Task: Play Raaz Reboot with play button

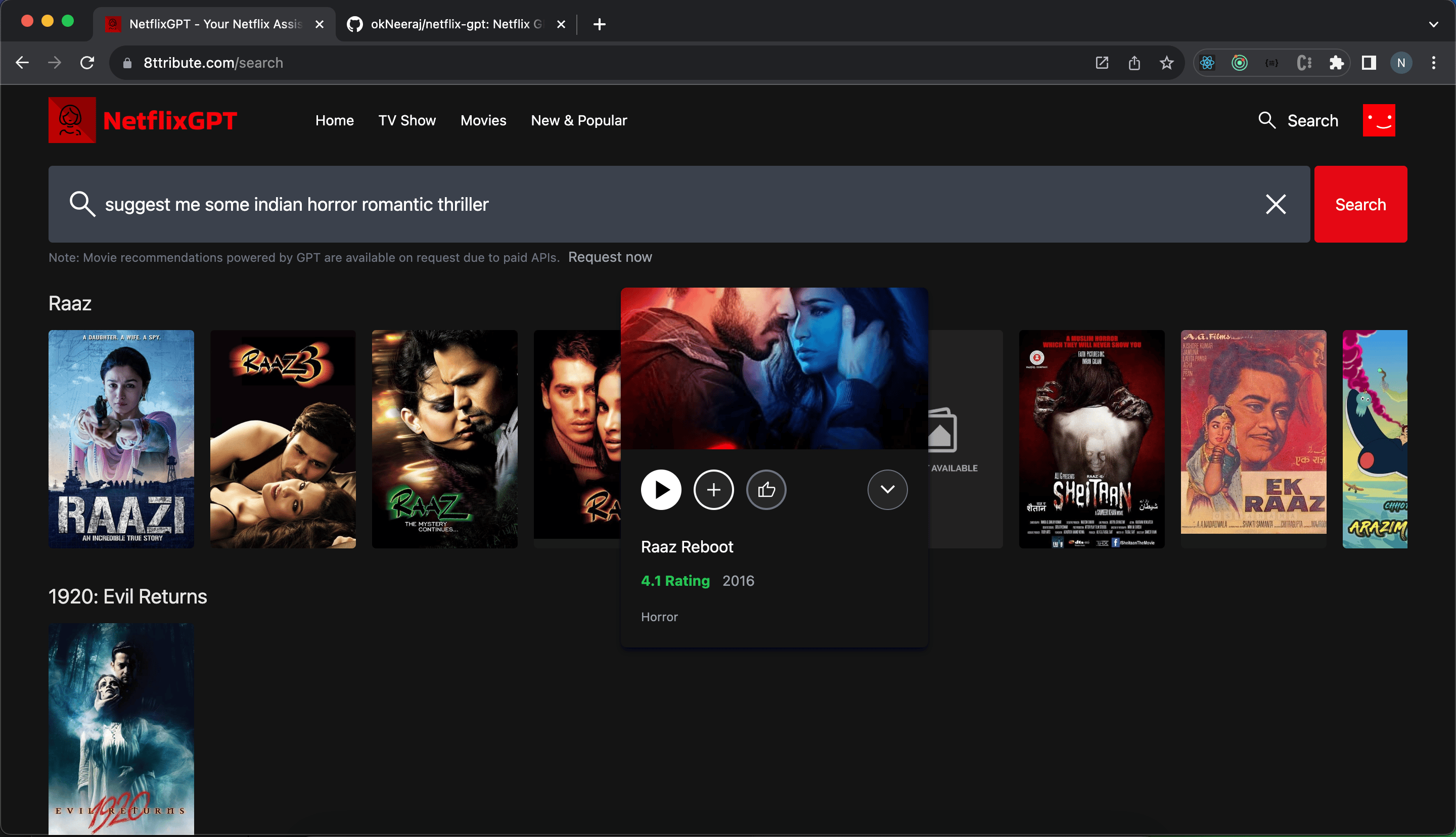Action: [x=661, y=490]
